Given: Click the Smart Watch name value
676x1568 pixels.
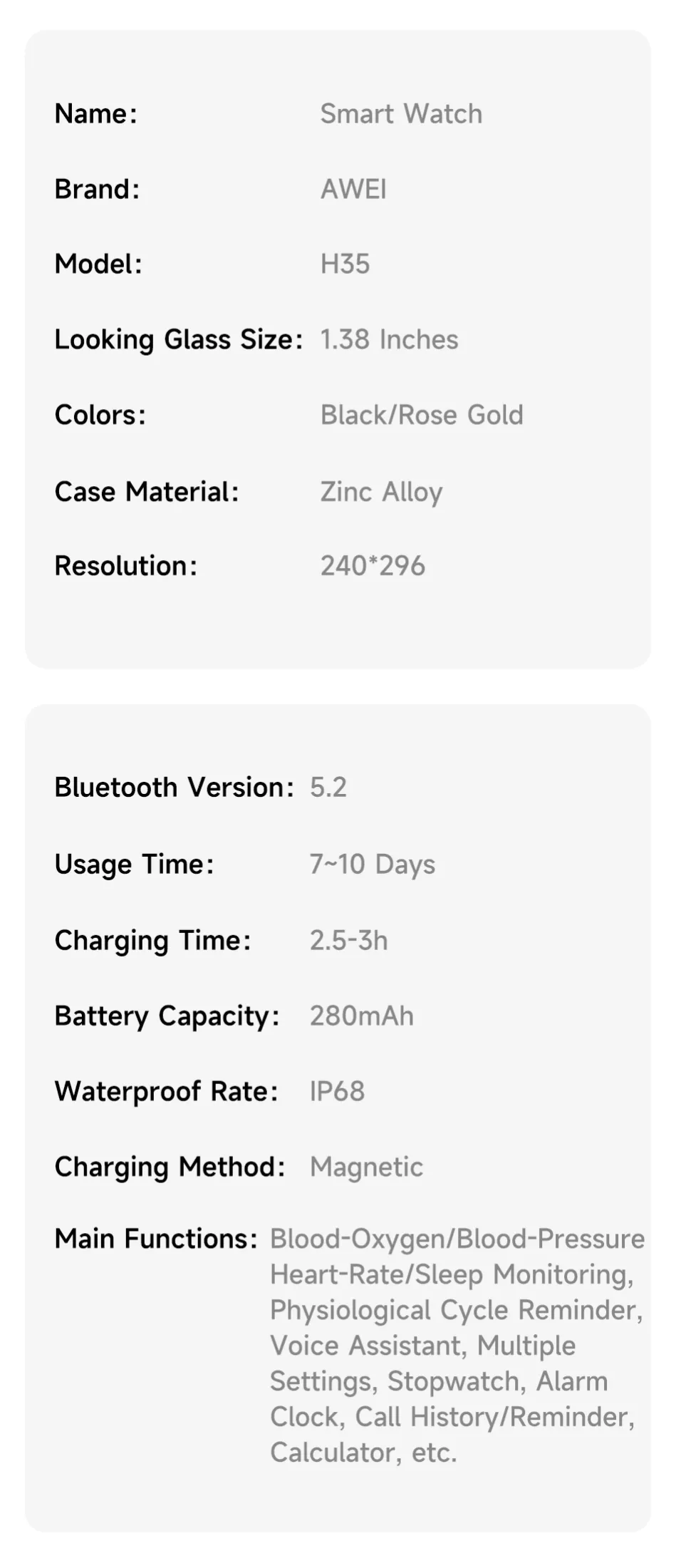Looking at the screenshot, I should (401, 114).
